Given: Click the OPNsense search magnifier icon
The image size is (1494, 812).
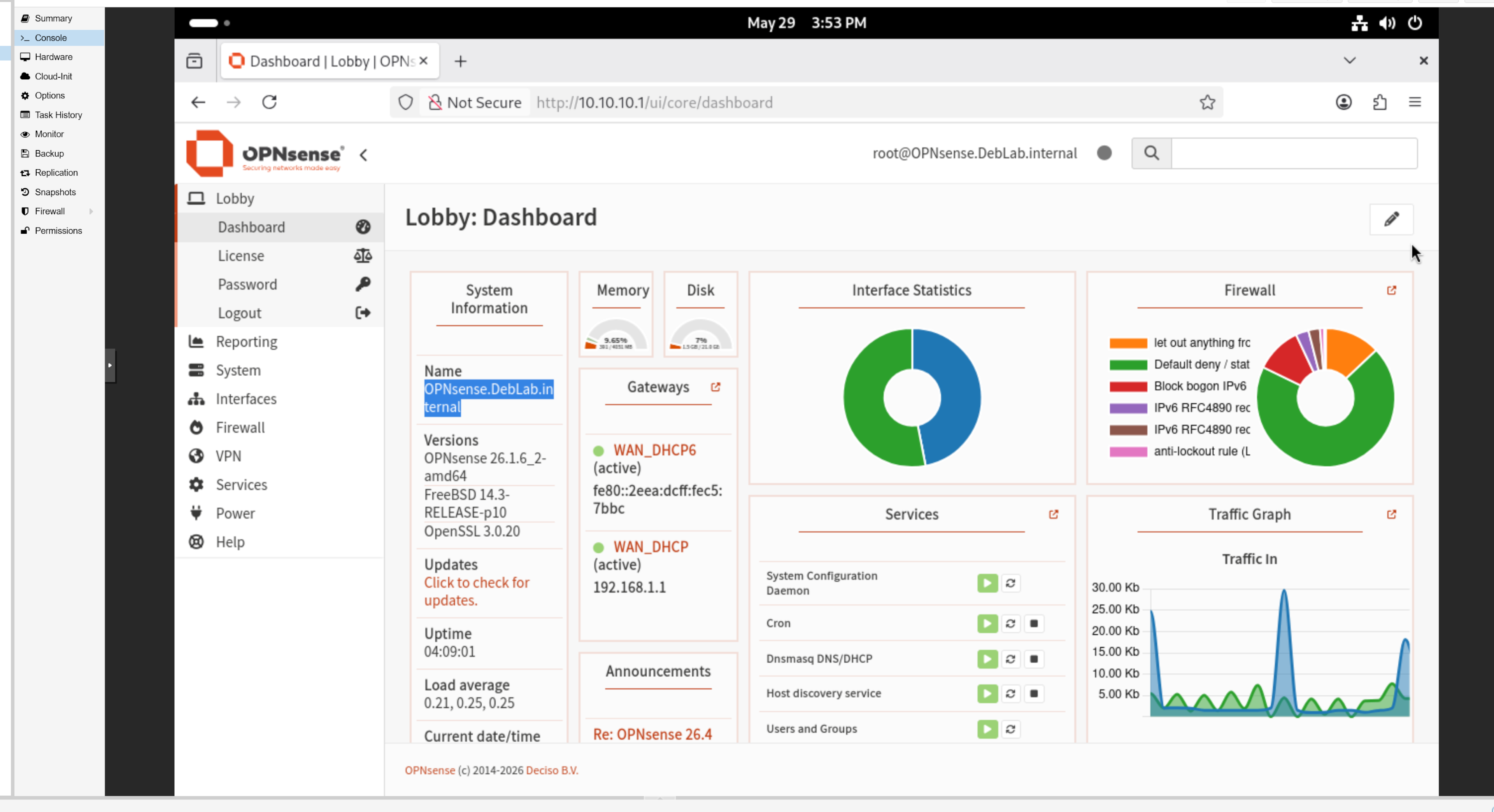Looking at the screenshot, I should click(x=1151, y=153).
